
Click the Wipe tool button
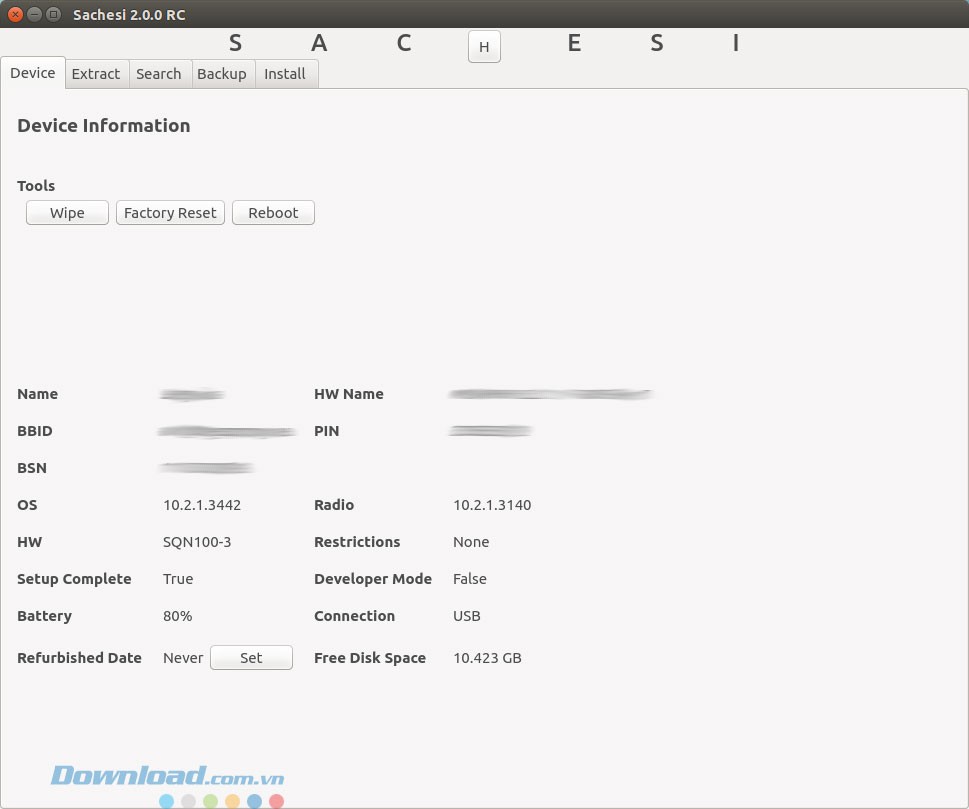pos(67,213)
